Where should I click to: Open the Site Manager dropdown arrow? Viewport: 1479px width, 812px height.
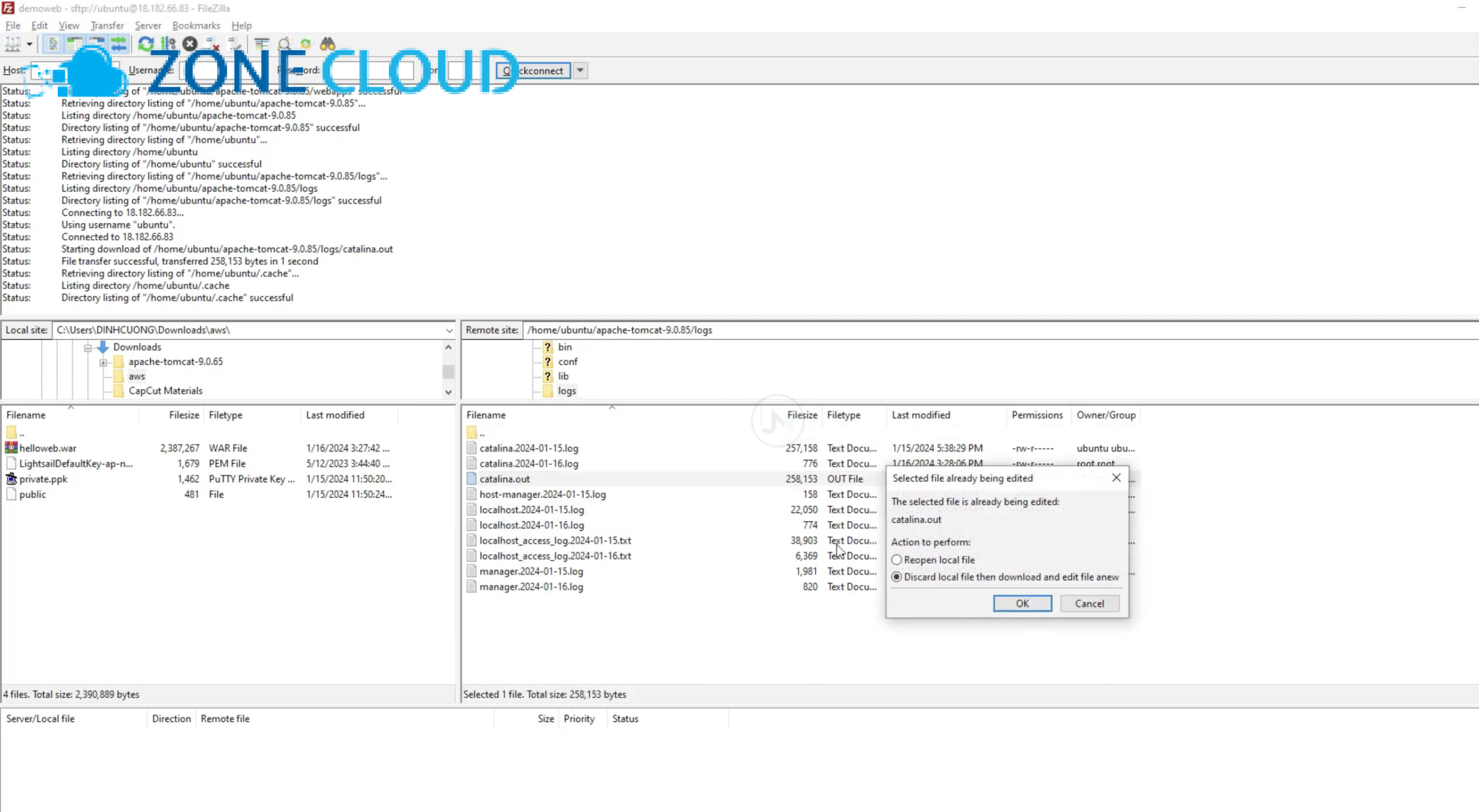click(x=29, y=44)
